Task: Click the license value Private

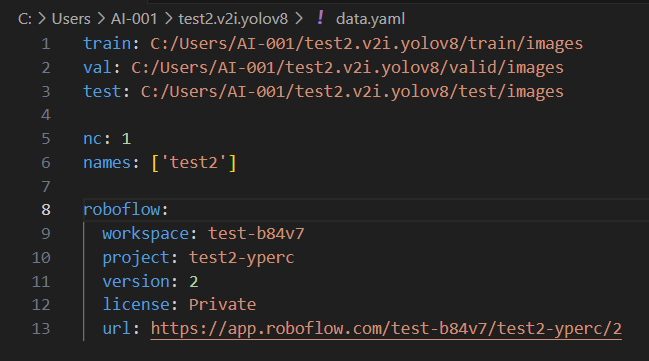Action: [x=222, y=305]
